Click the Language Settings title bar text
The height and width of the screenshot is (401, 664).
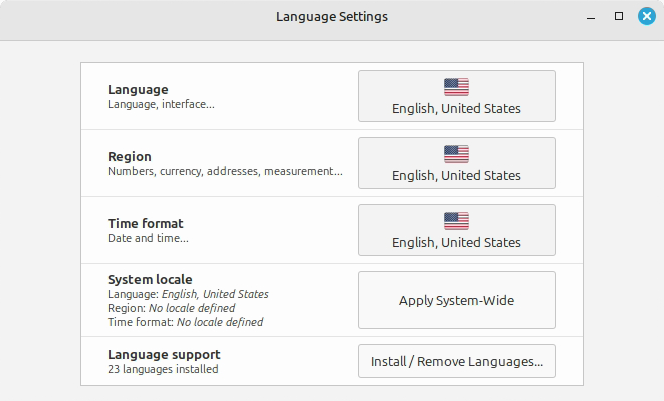point(331,16)
